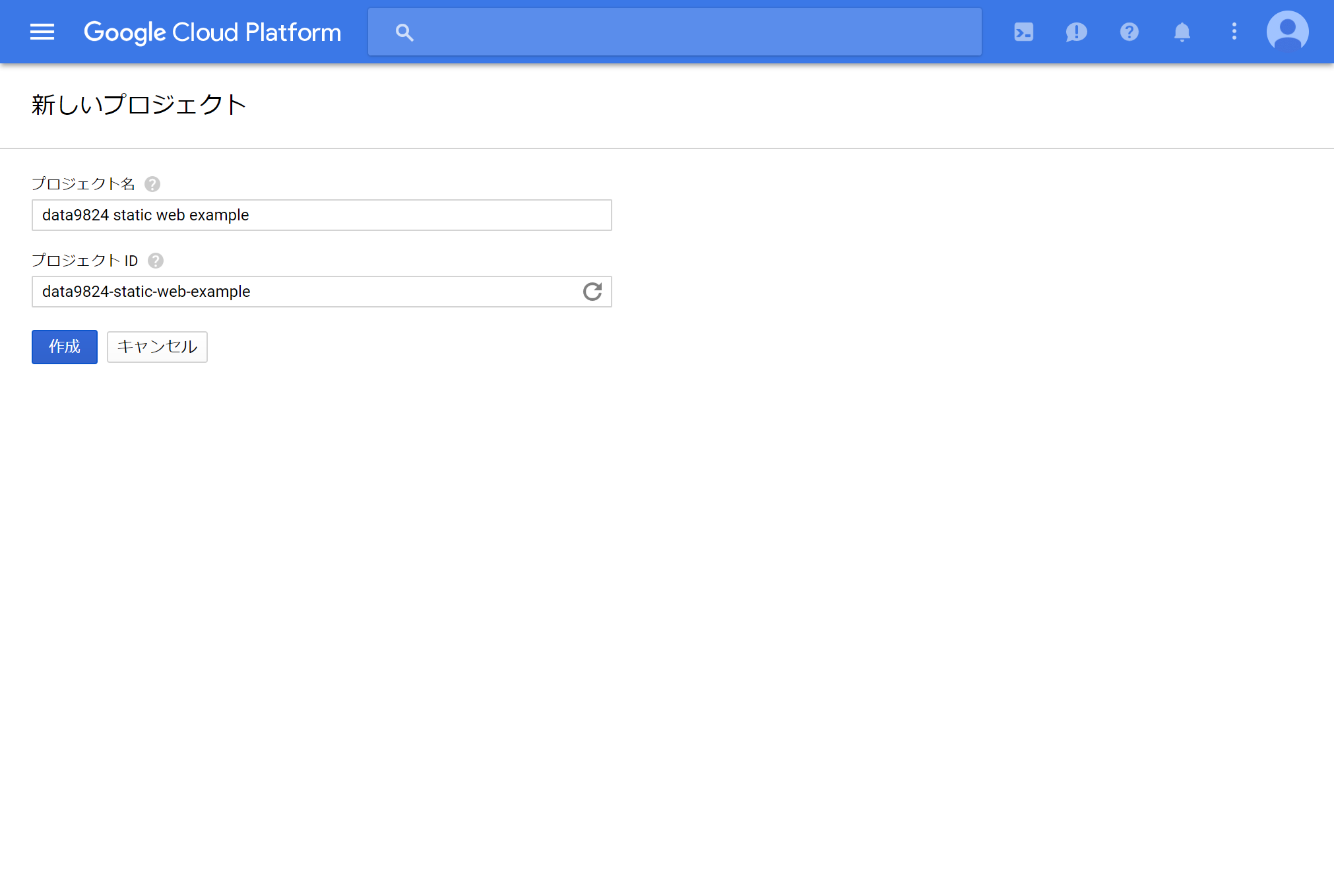The image size is (1334, 896).
Task: Click the プロジェクト ID field label
Action: [85, 261]
